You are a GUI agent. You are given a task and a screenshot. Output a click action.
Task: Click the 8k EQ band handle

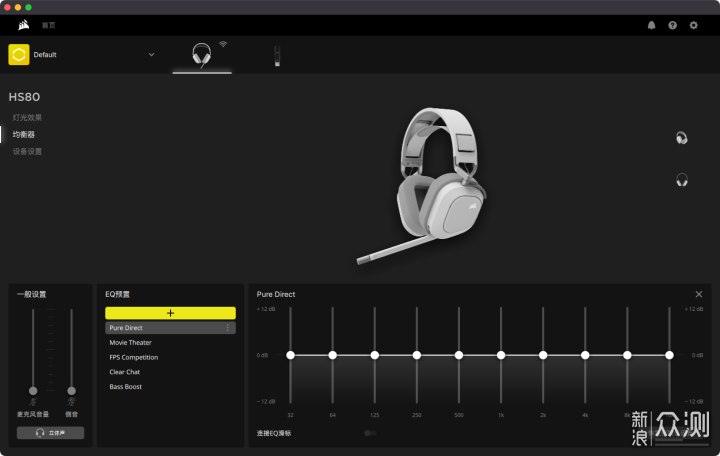coord(627,355)
